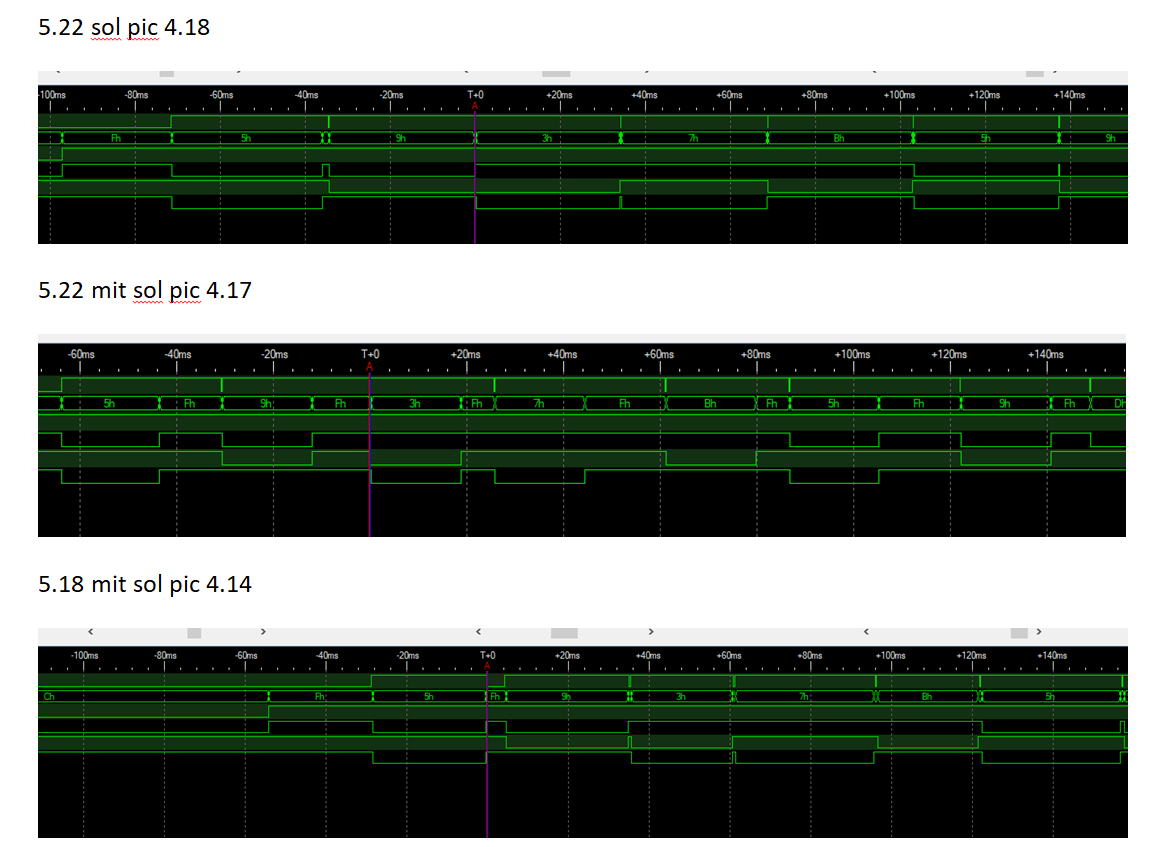Select bus value 7h in pic 4.14 waveform

(804, 697)
